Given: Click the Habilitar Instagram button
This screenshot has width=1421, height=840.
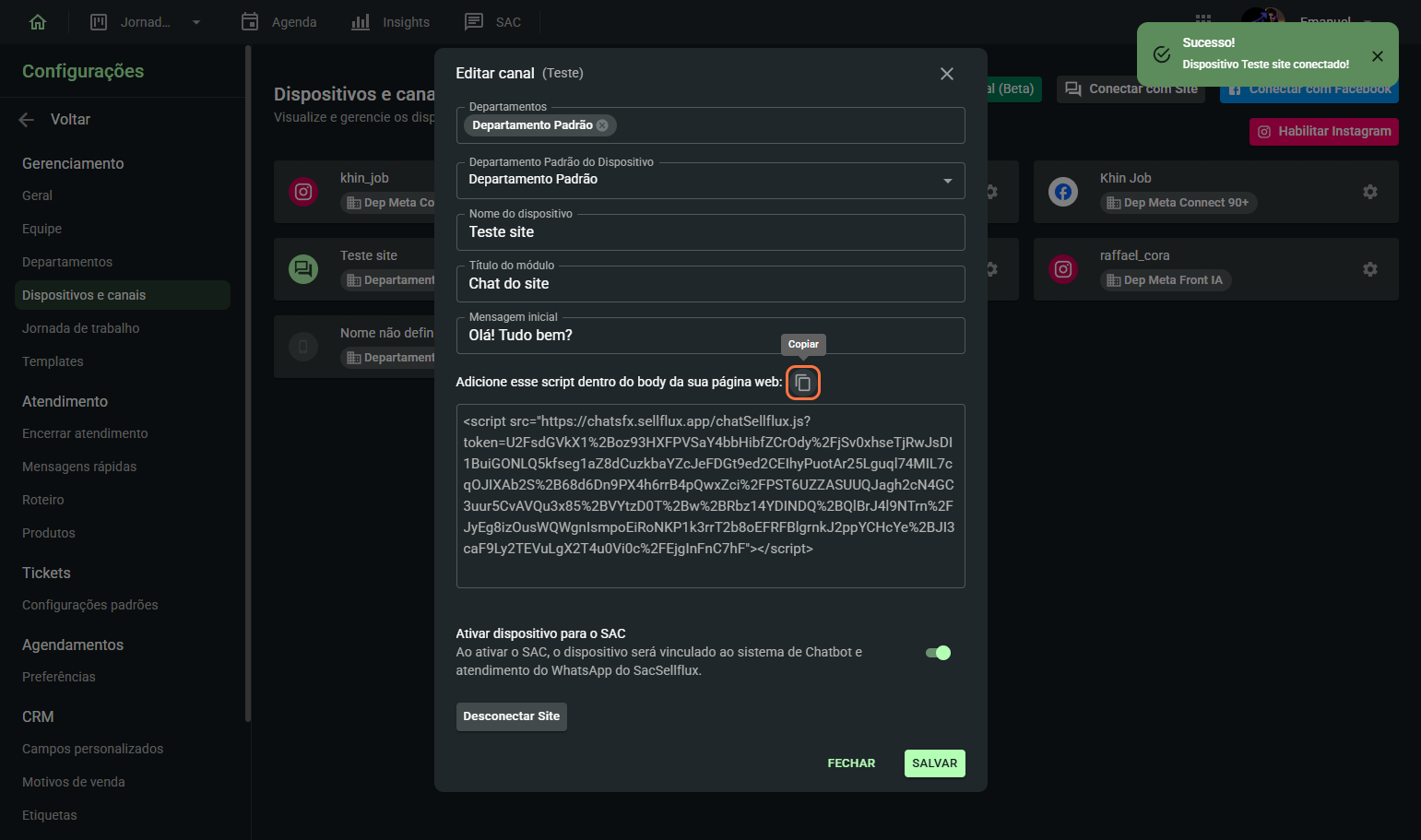Looking at the screenshot, I should pos(1324,132).
